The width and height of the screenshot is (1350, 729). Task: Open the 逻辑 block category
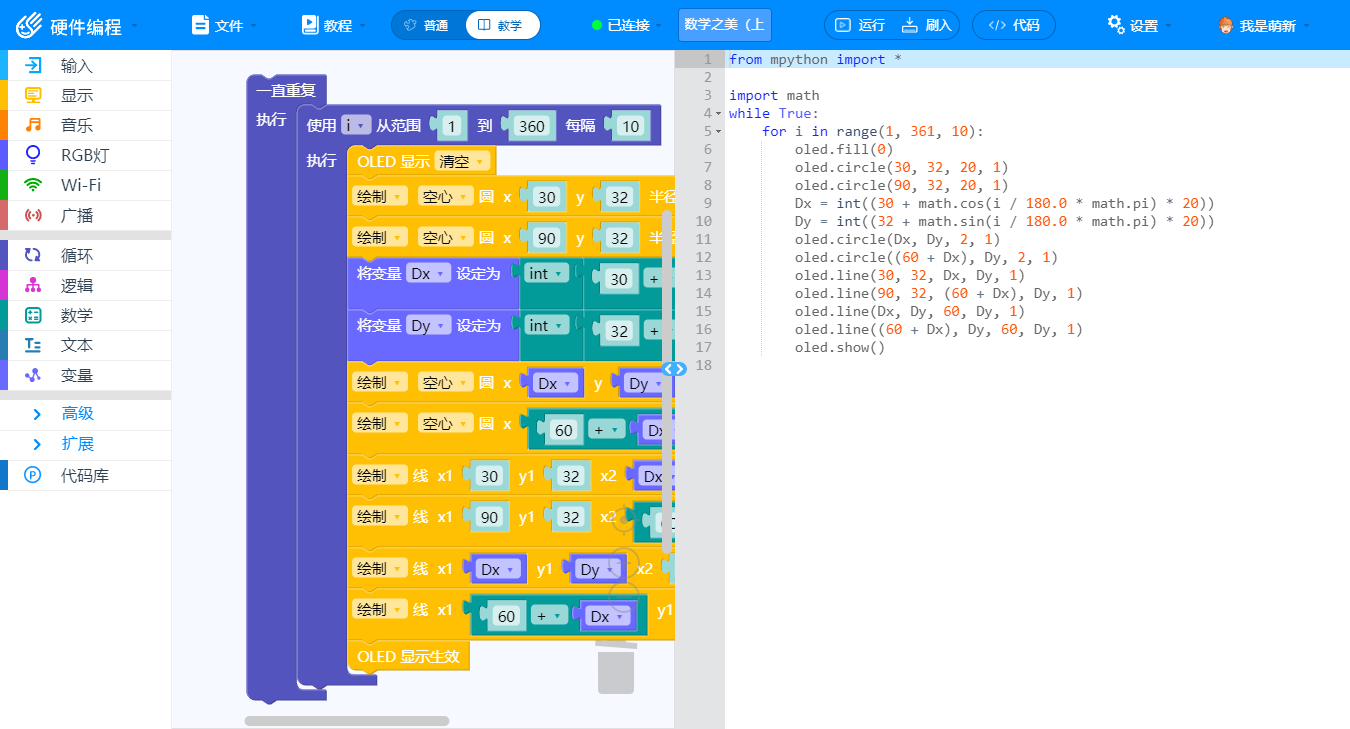coord(85,286)
